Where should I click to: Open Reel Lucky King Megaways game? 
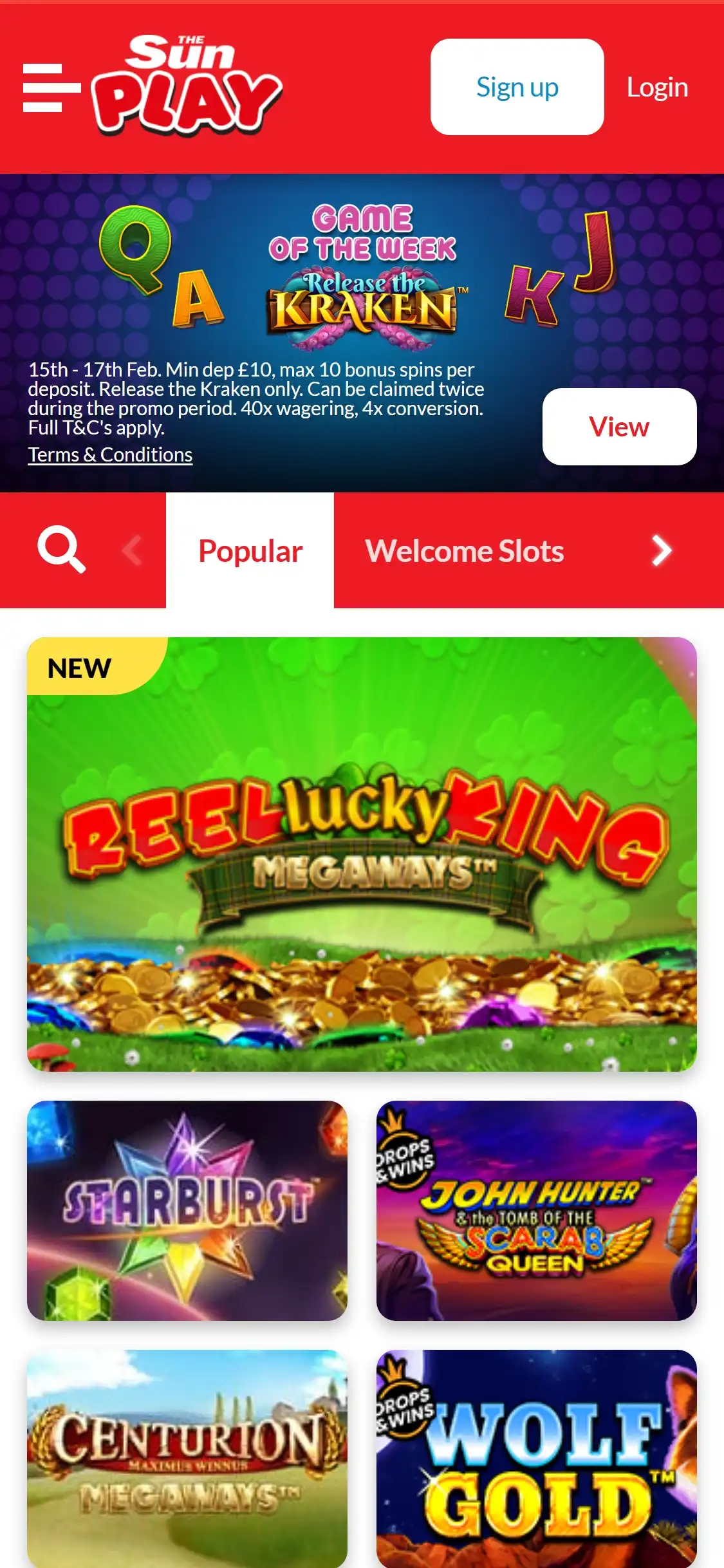362,854
